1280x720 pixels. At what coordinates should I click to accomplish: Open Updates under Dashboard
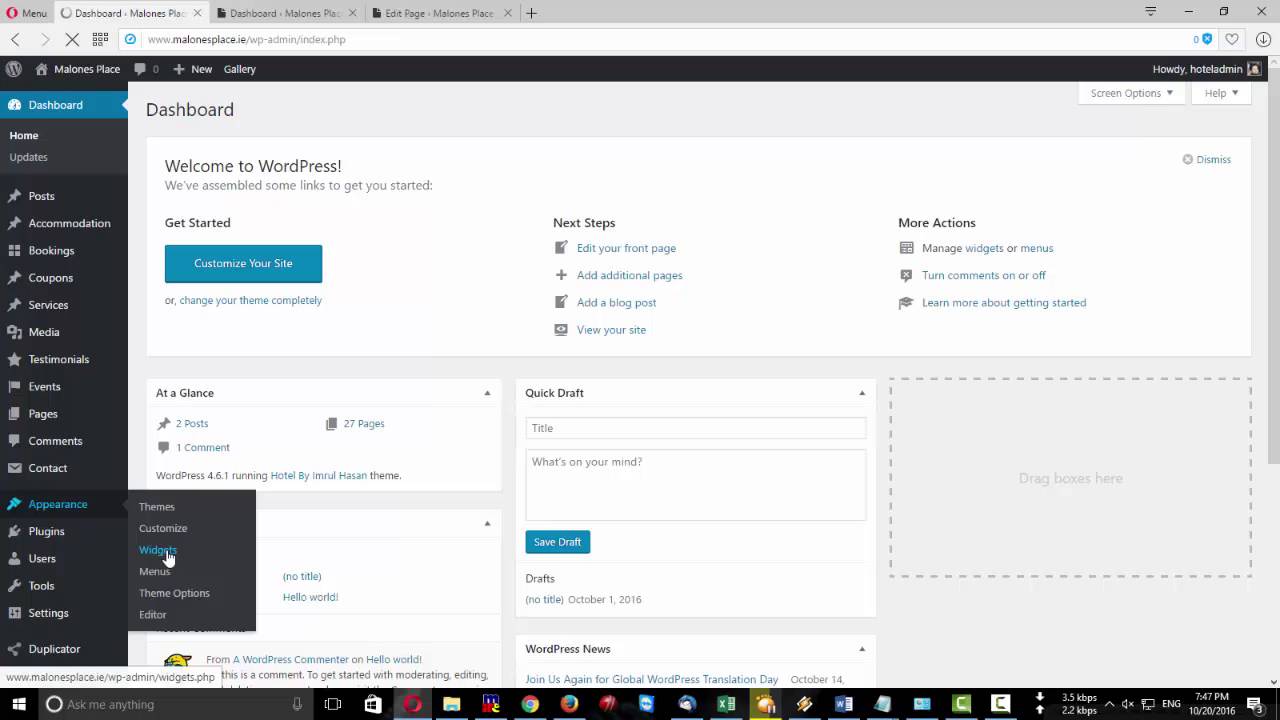[28, 157]
